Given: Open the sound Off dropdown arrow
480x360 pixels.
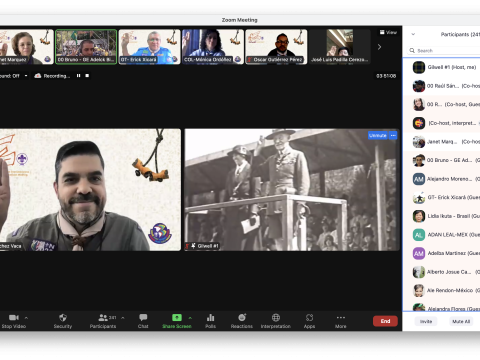Looking at the screenshot, I should point(26,76).
